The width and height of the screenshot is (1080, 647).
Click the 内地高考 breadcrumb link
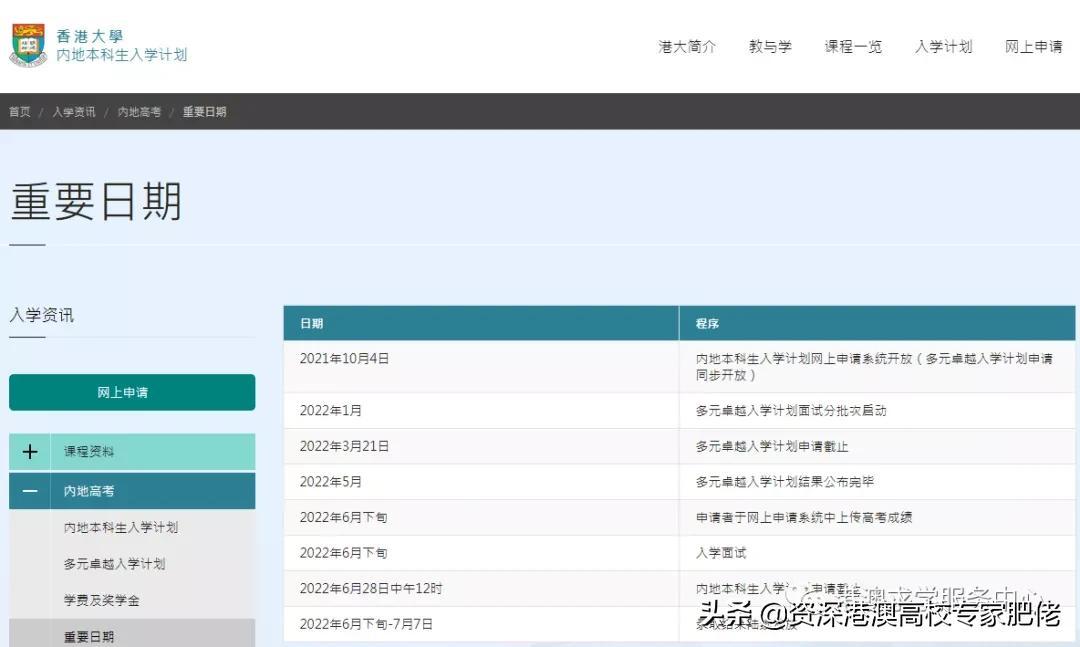(139, 112)
